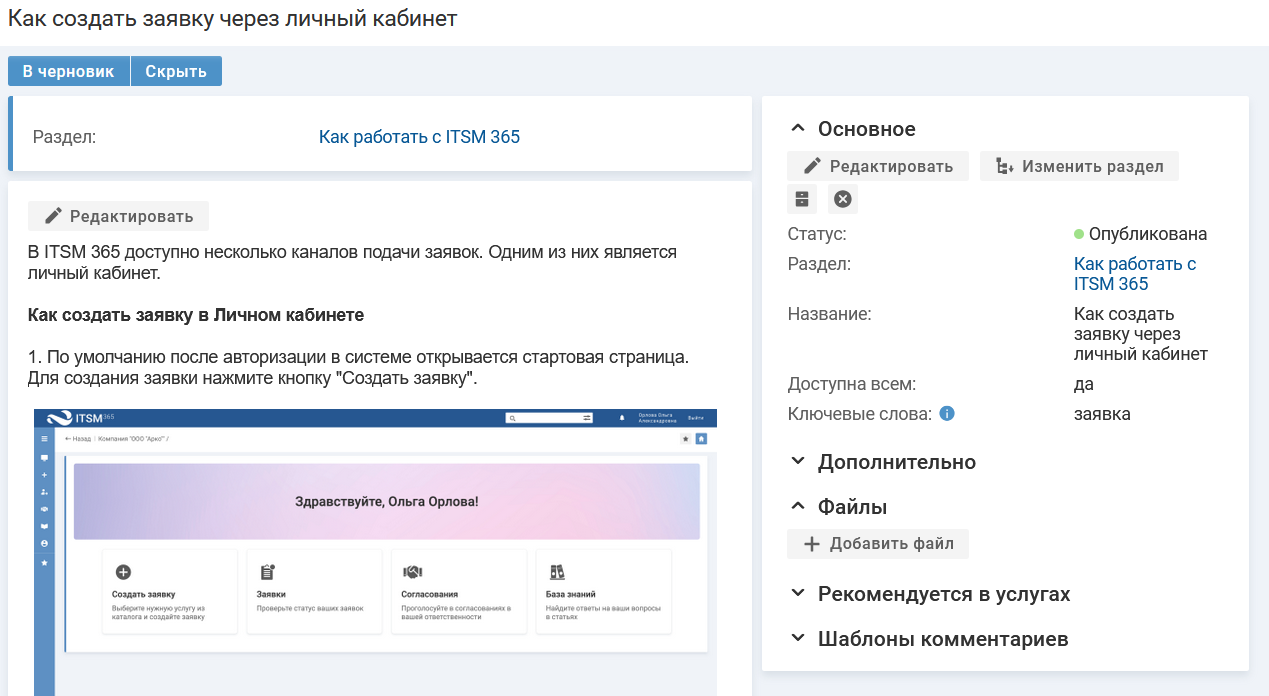
Task: Collapse the Основное section
Action: point(852,129)
